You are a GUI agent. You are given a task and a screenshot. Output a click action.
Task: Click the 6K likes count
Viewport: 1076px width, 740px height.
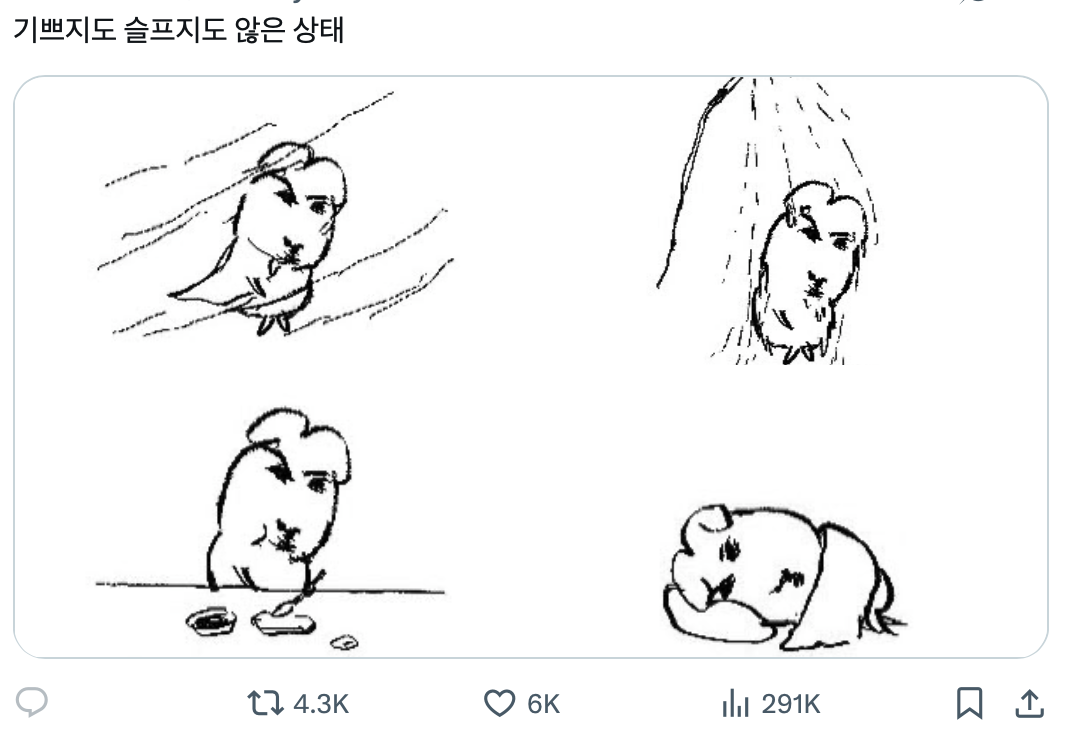pyautogui.click(x=544, y=704)
